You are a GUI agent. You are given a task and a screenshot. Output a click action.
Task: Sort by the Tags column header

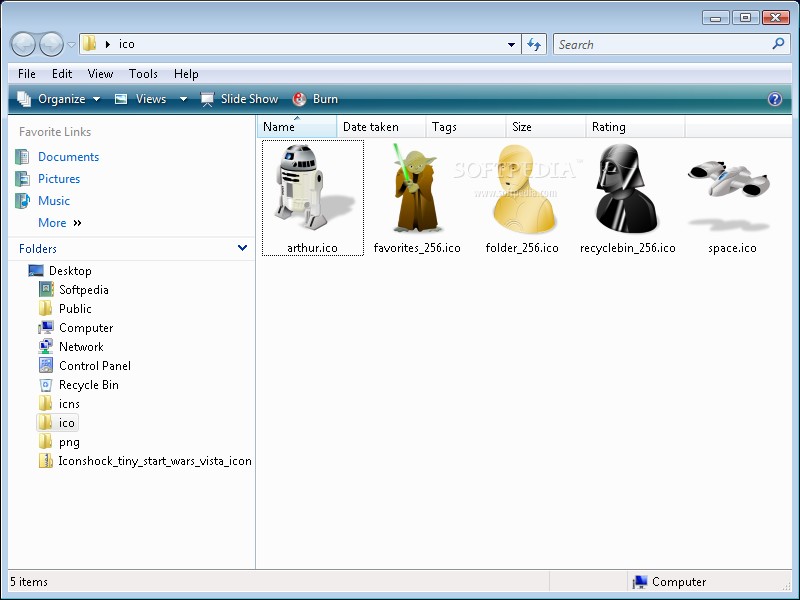[466, 127]
